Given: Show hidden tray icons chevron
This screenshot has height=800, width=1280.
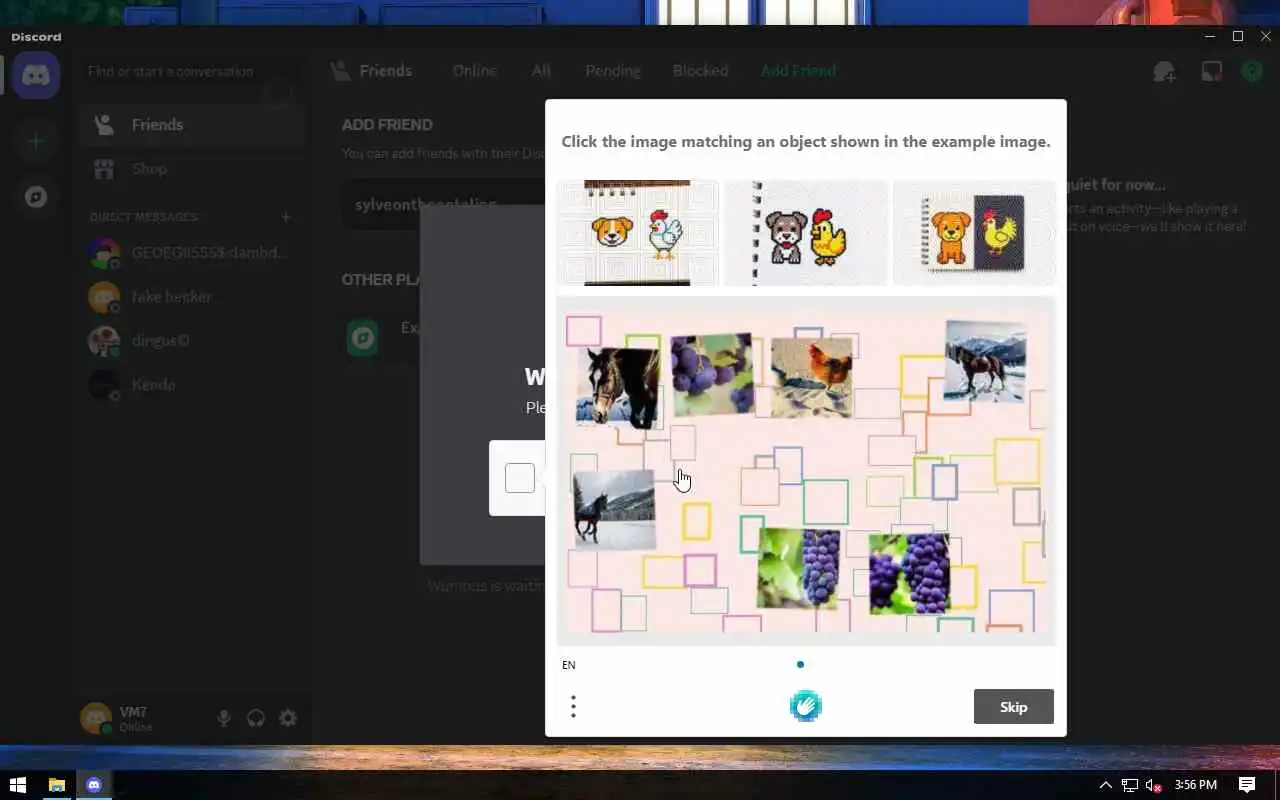Looking at the screenshot, I should tap(1105, 785).
